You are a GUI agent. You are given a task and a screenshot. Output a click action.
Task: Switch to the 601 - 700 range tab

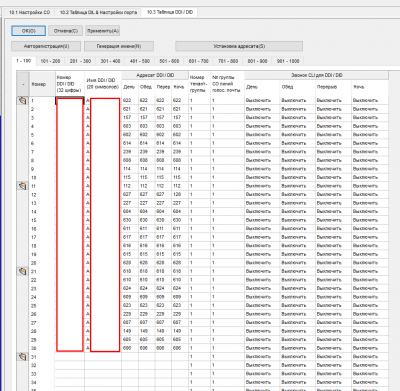click(198, 61)
